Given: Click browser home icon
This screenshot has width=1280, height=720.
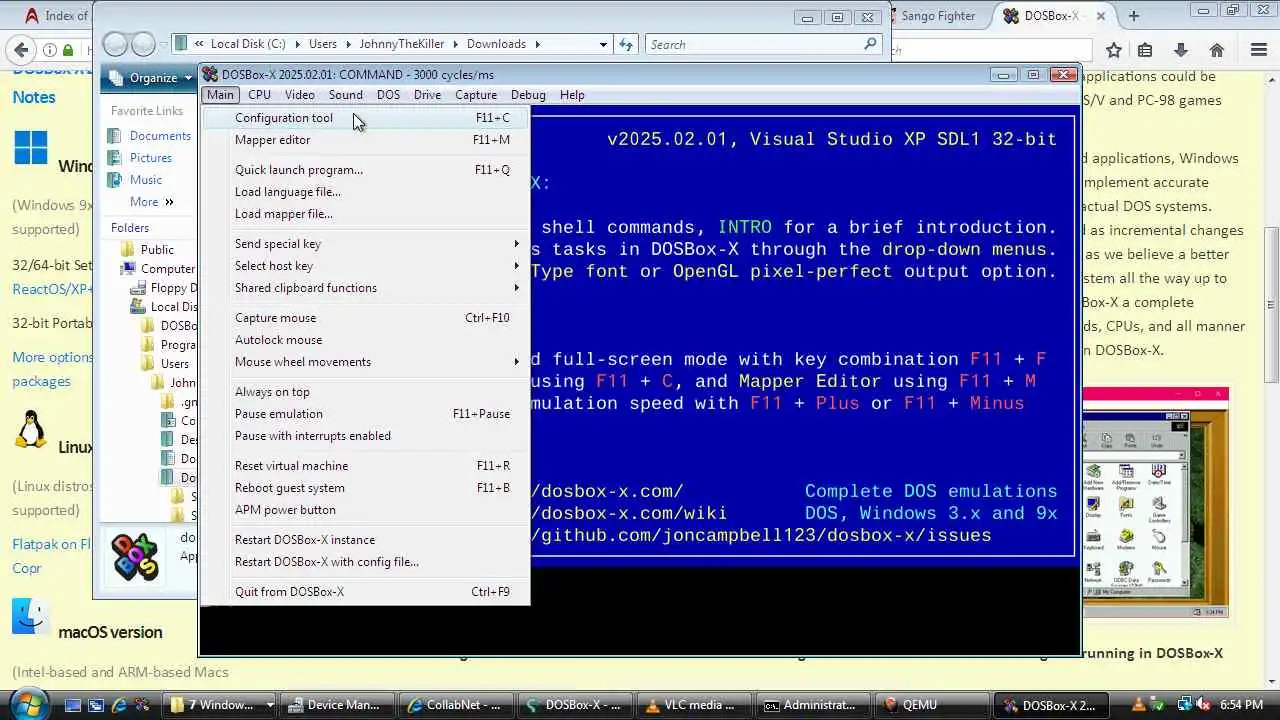Looking at the screenshot, I should point(1217,50).
